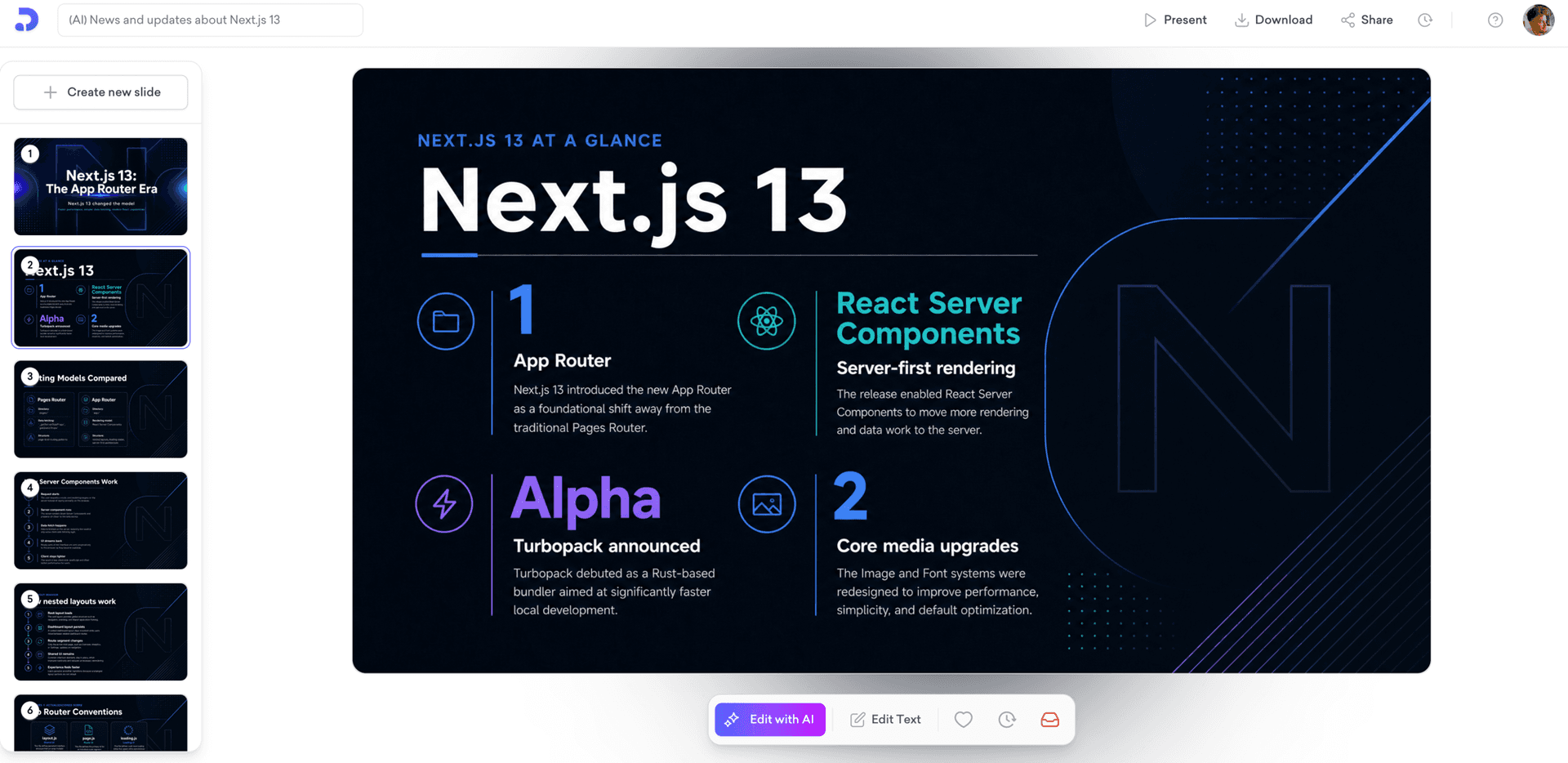
Task: Click the React Server Components heading
Action: pos(929,318)
